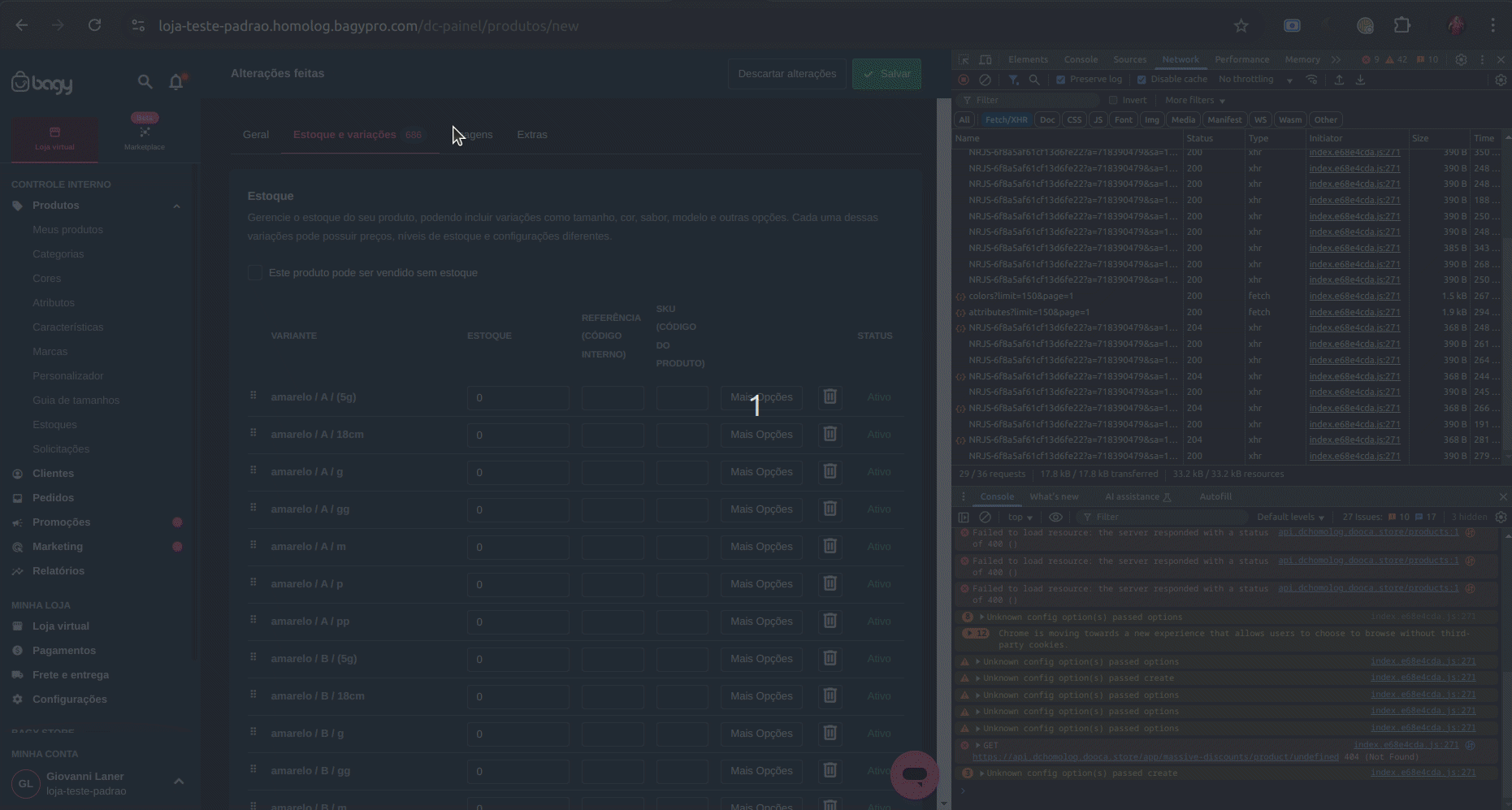Expand the Default levels dropdown in console
The image size is (1512, 810).
(x=1290, y=517)
